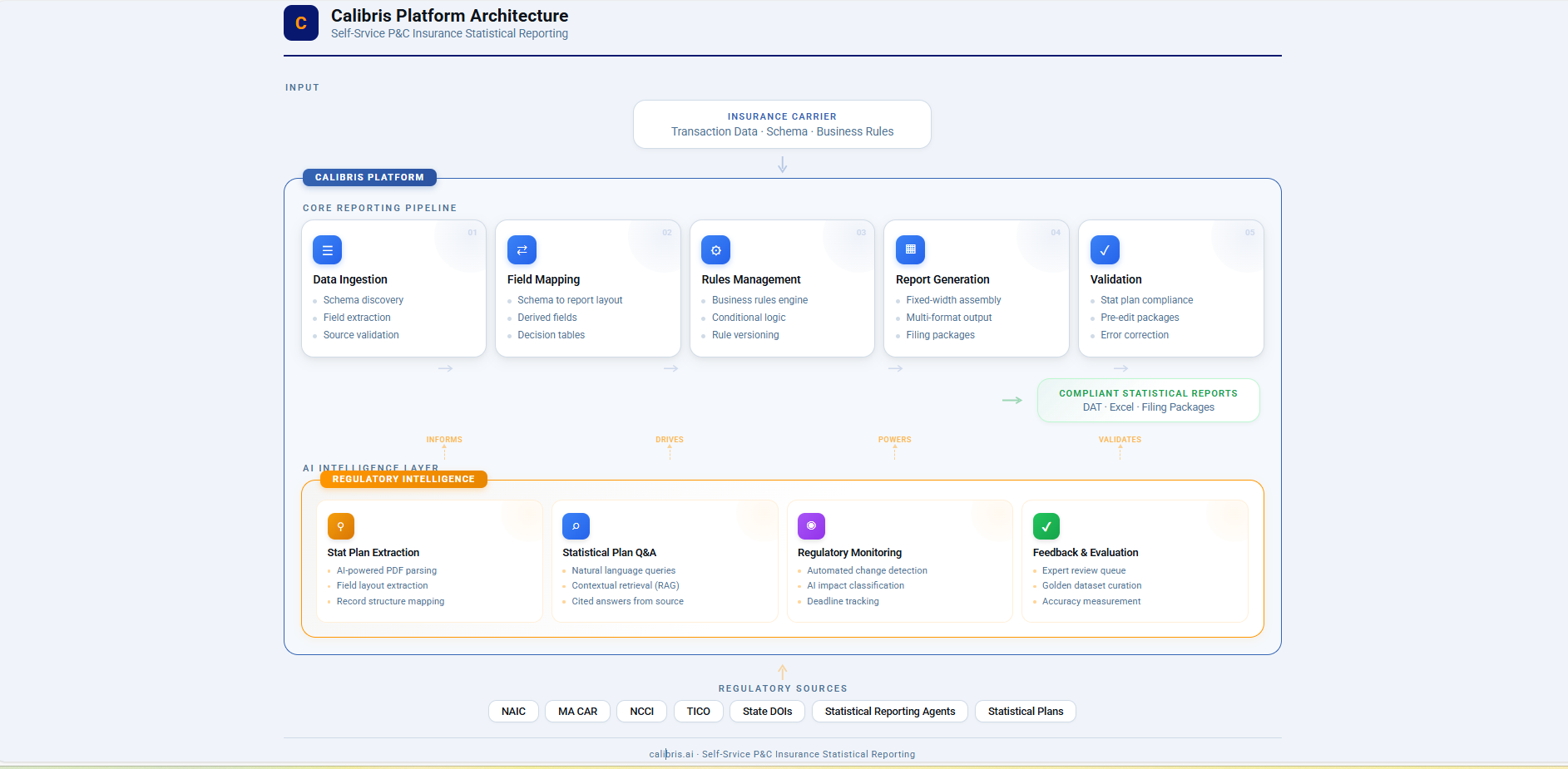The width and height of the screenshot is (1568, 769).
Task: Open the Rules Management gear icon
Action: pyautogui.click(x=716, y=249)
